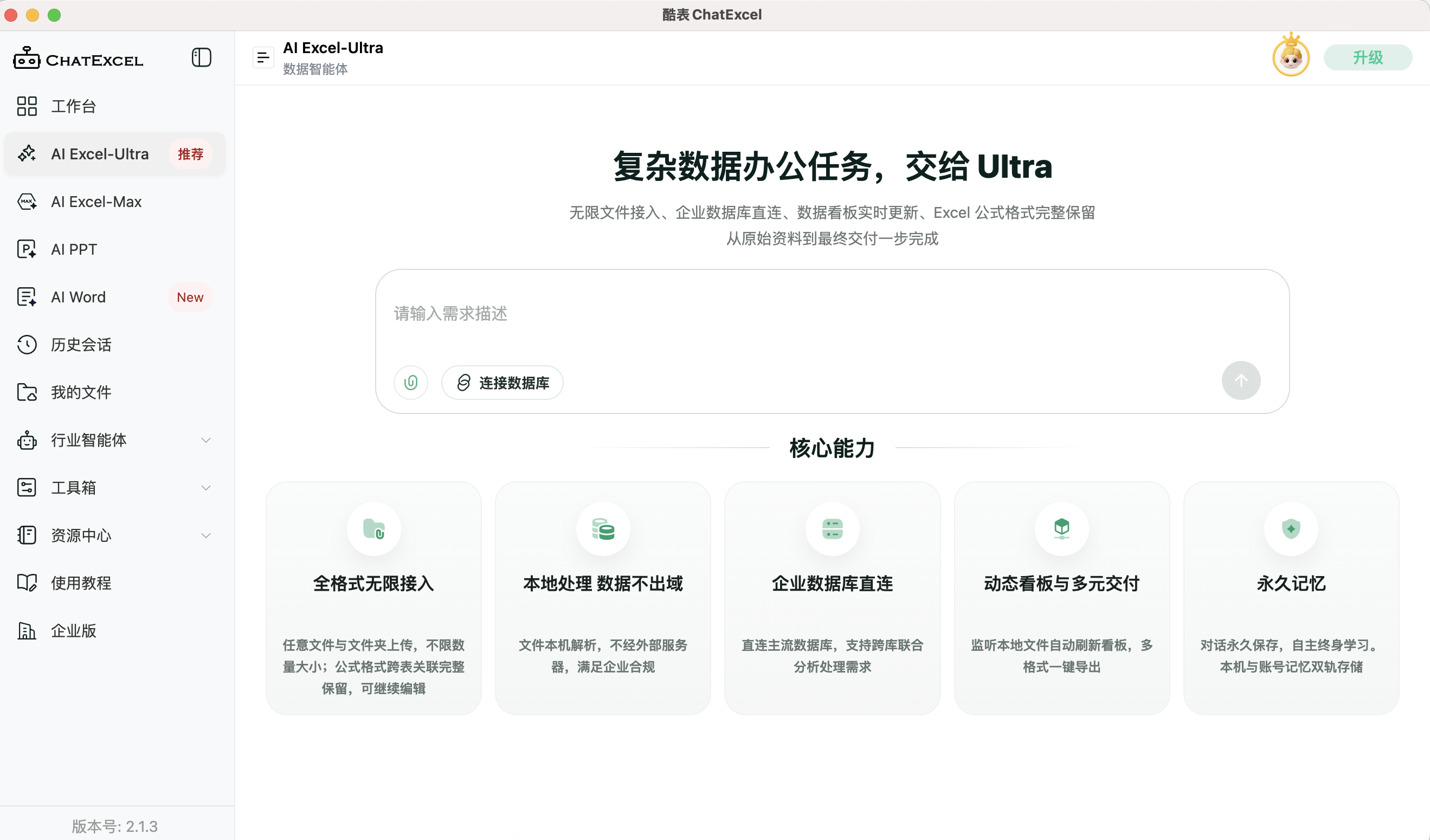Click the 企业版 building icon
Viewport: 1430px width, 840px height.
coord(27,630)
